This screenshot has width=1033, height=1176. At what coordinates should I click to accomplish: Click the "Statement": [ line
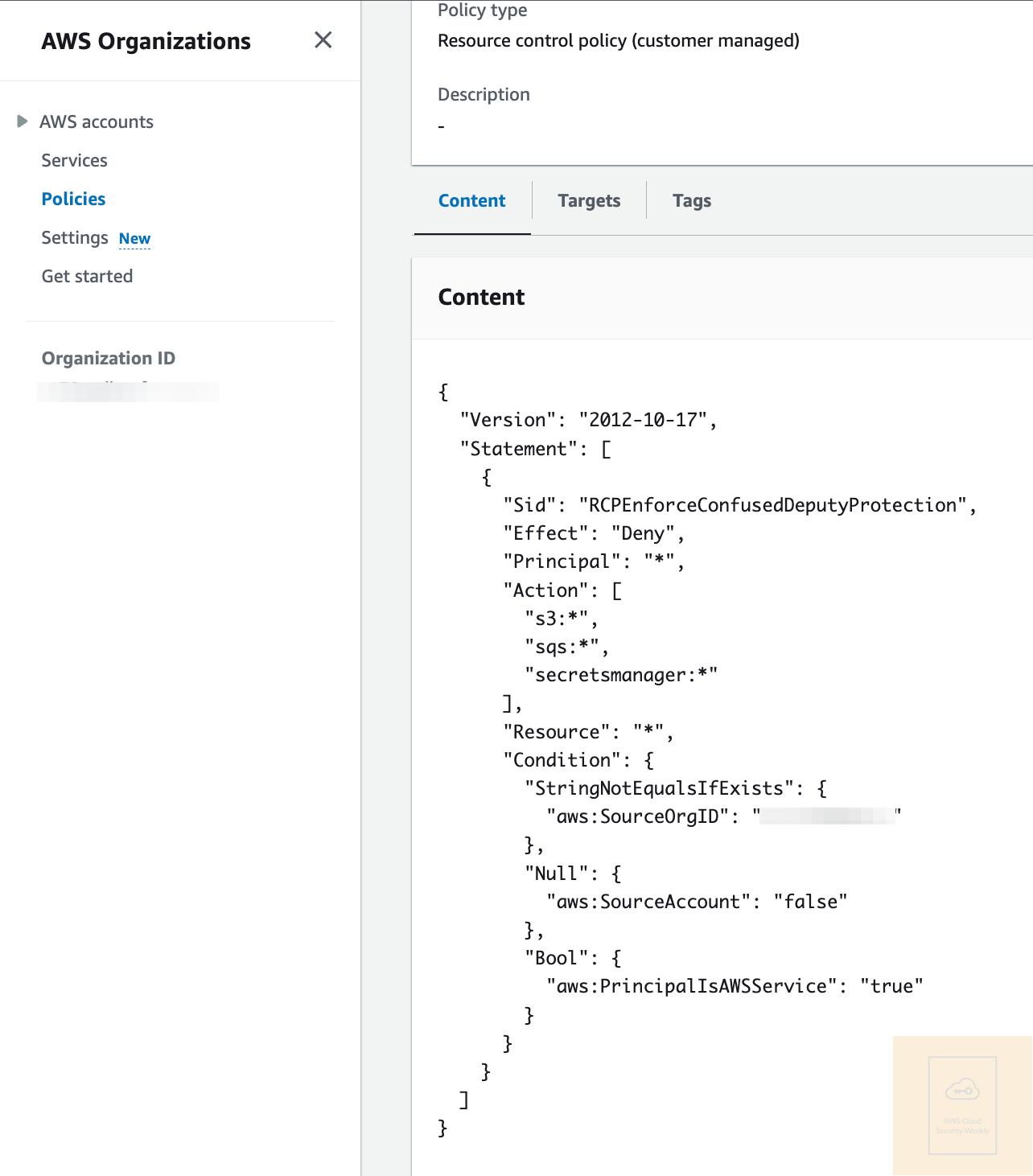point(536,449)
